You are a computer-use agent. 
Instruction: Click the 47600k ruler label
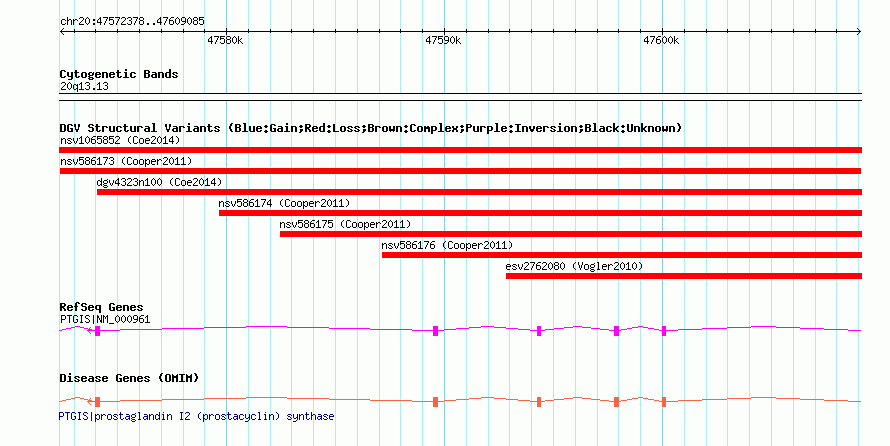[x=661, y=40]
